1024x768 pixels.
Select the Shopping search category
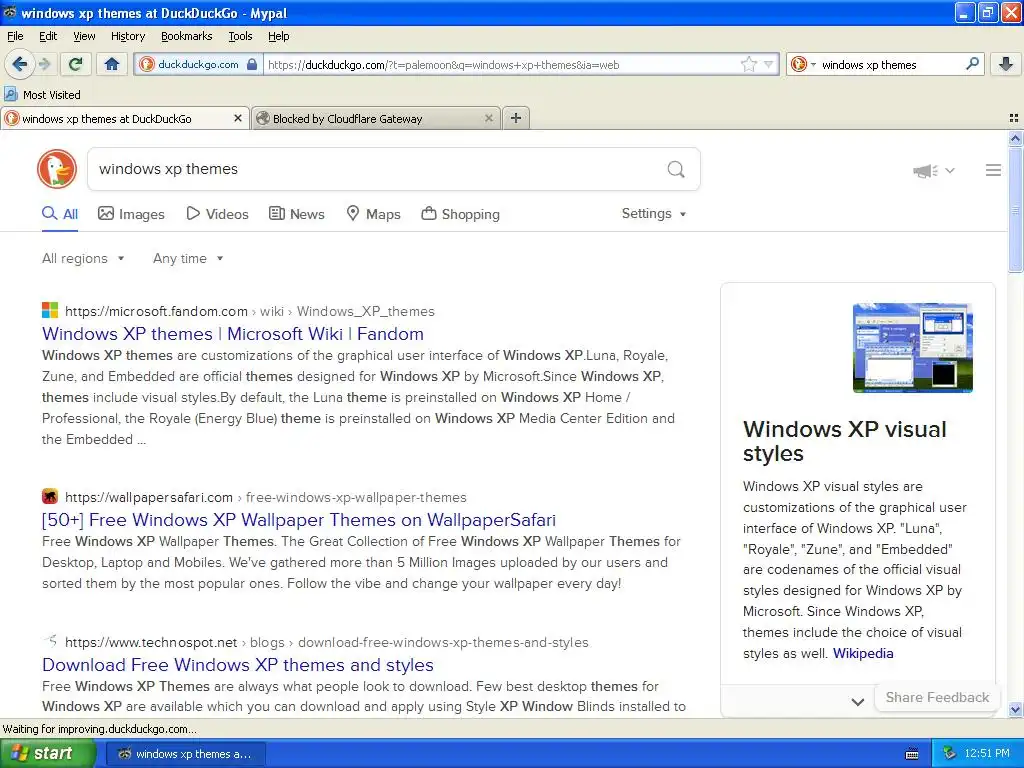point(460,214)
